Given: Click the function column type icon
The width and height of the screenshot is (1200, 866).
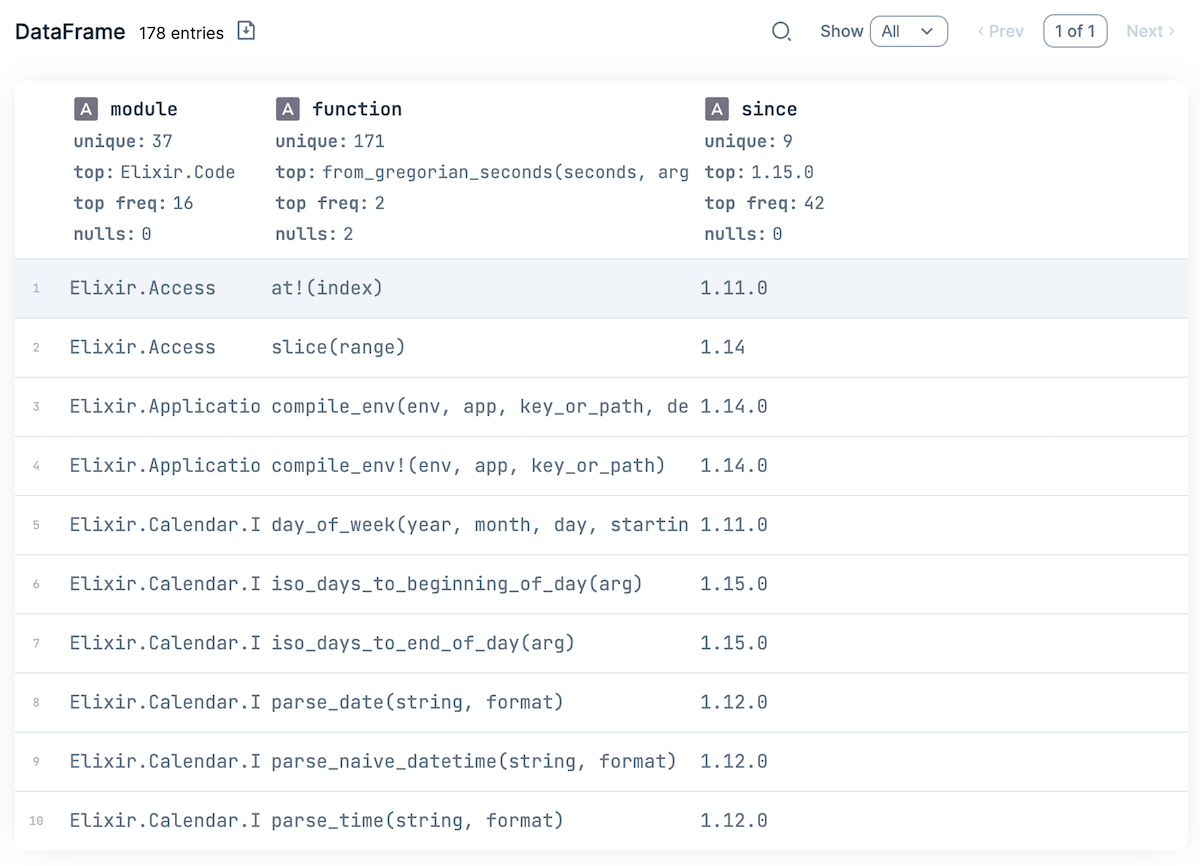Looking at the screenshot, I should [x=288, y=109].
